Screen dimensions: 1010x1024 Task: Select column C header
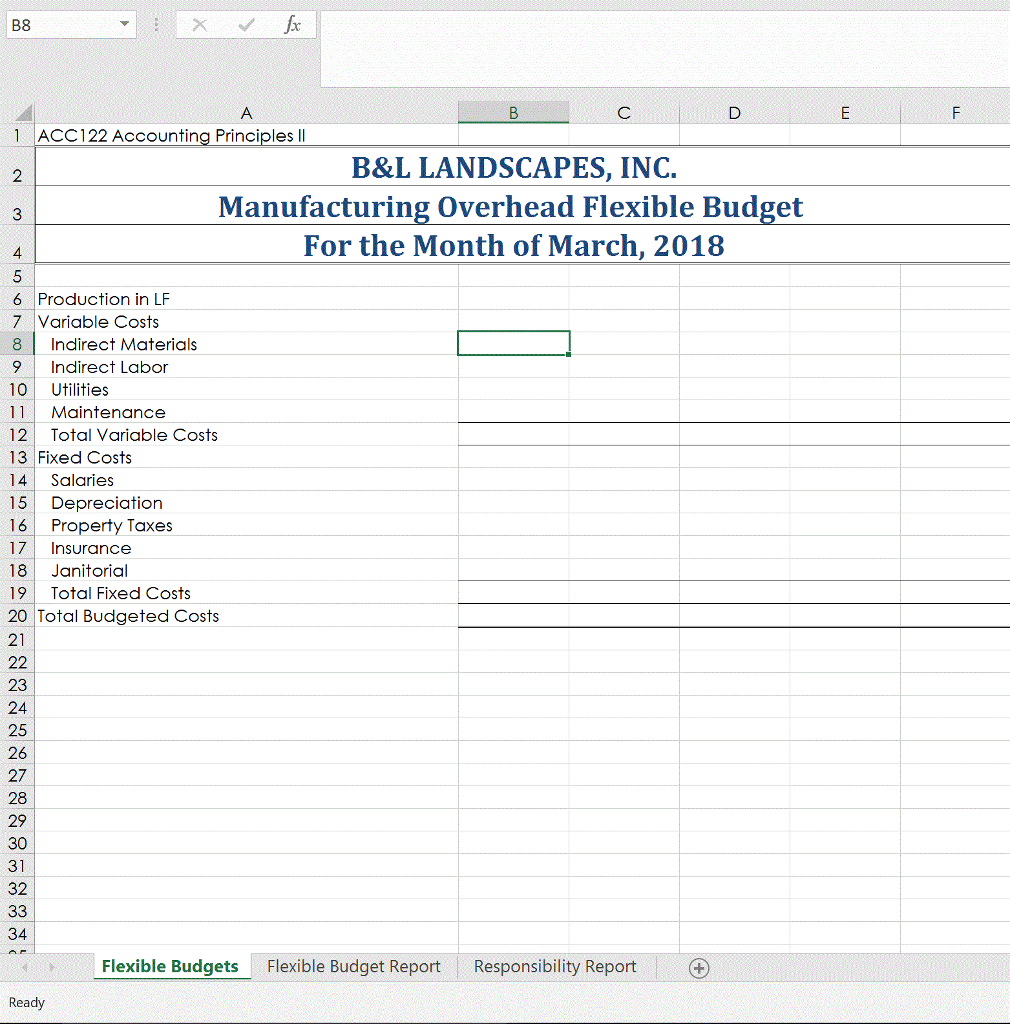[x=624, y=113]
